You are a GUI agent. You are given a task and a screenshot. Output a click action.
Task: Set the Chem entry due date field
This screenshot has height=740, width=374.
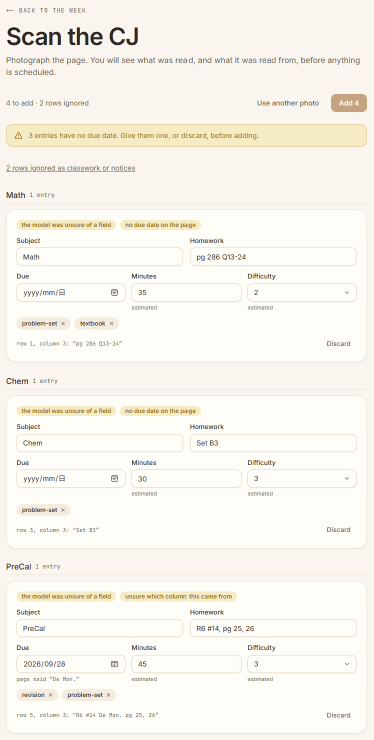click(x=71, y=479)
